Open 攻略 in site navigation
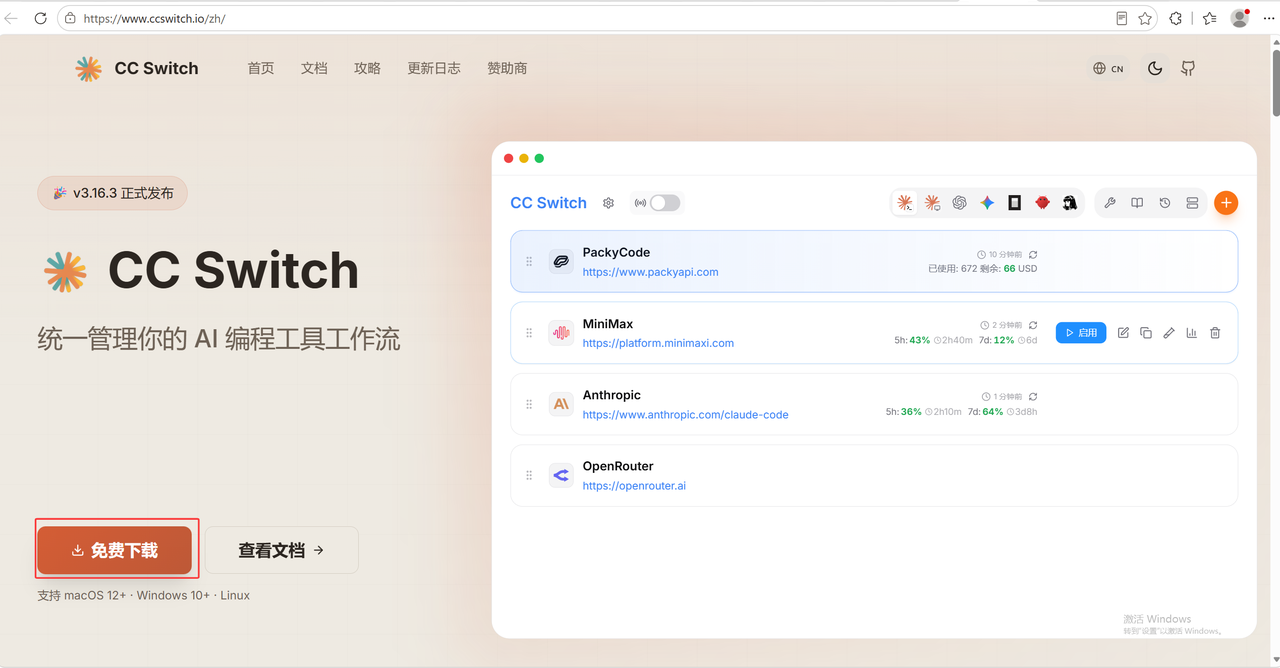 click(367, 68)
